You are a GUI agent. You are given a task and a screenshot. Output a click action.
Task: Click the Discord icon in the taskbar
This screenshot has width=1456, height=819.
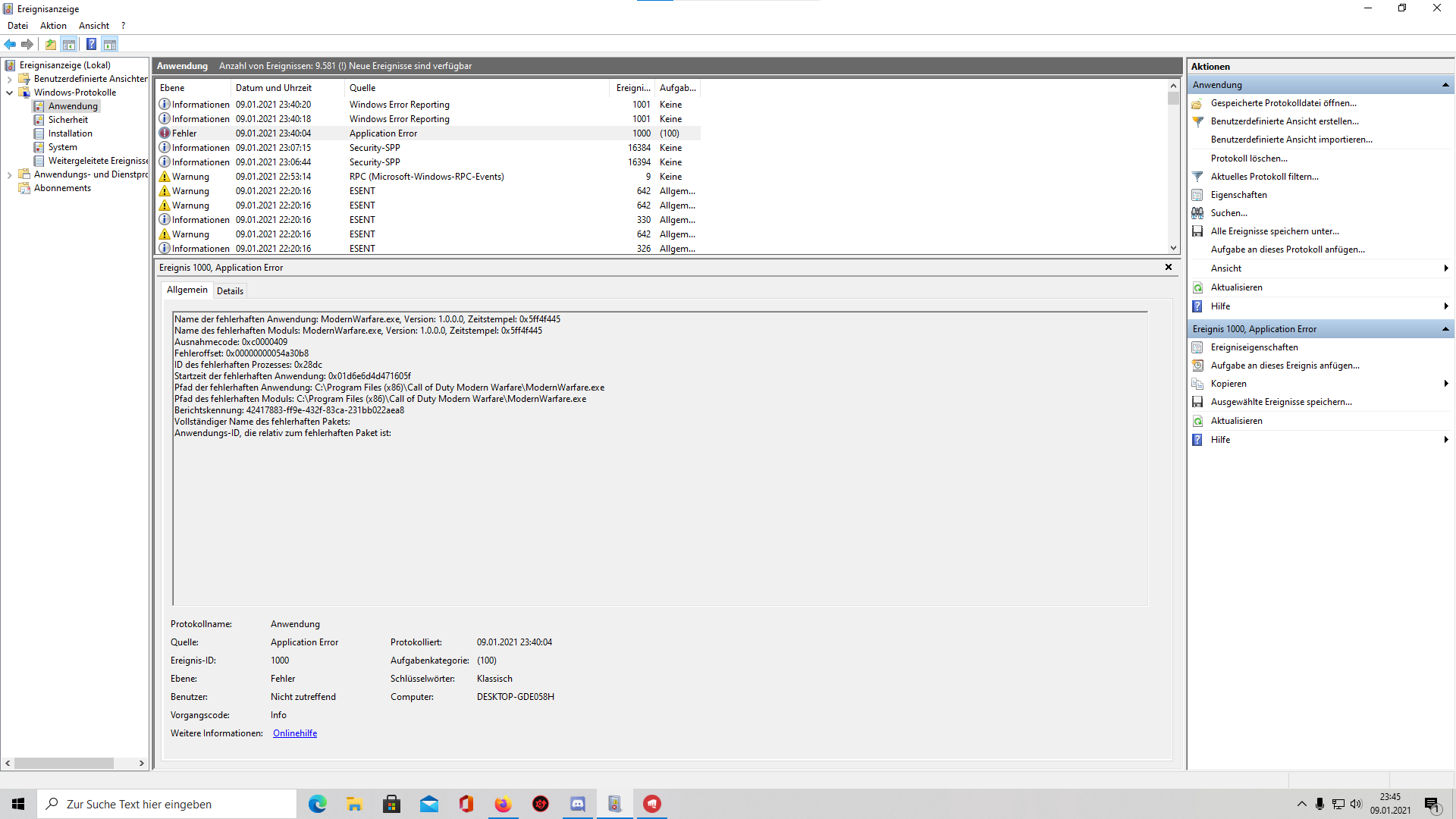pyautogui.click(x=577, y=804)
